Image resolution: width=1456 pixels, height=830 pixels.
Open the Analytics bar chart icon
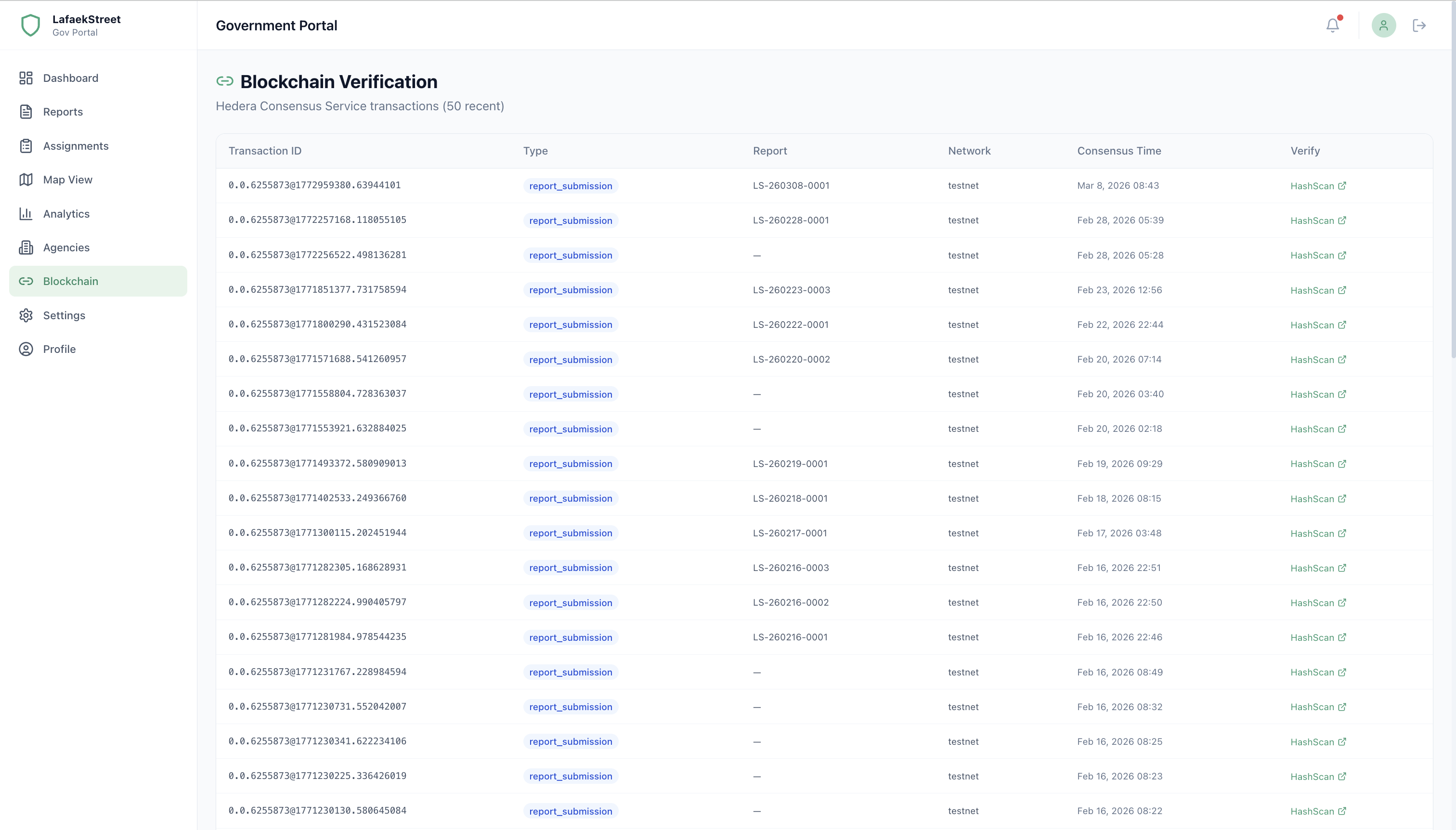point(26,213)
